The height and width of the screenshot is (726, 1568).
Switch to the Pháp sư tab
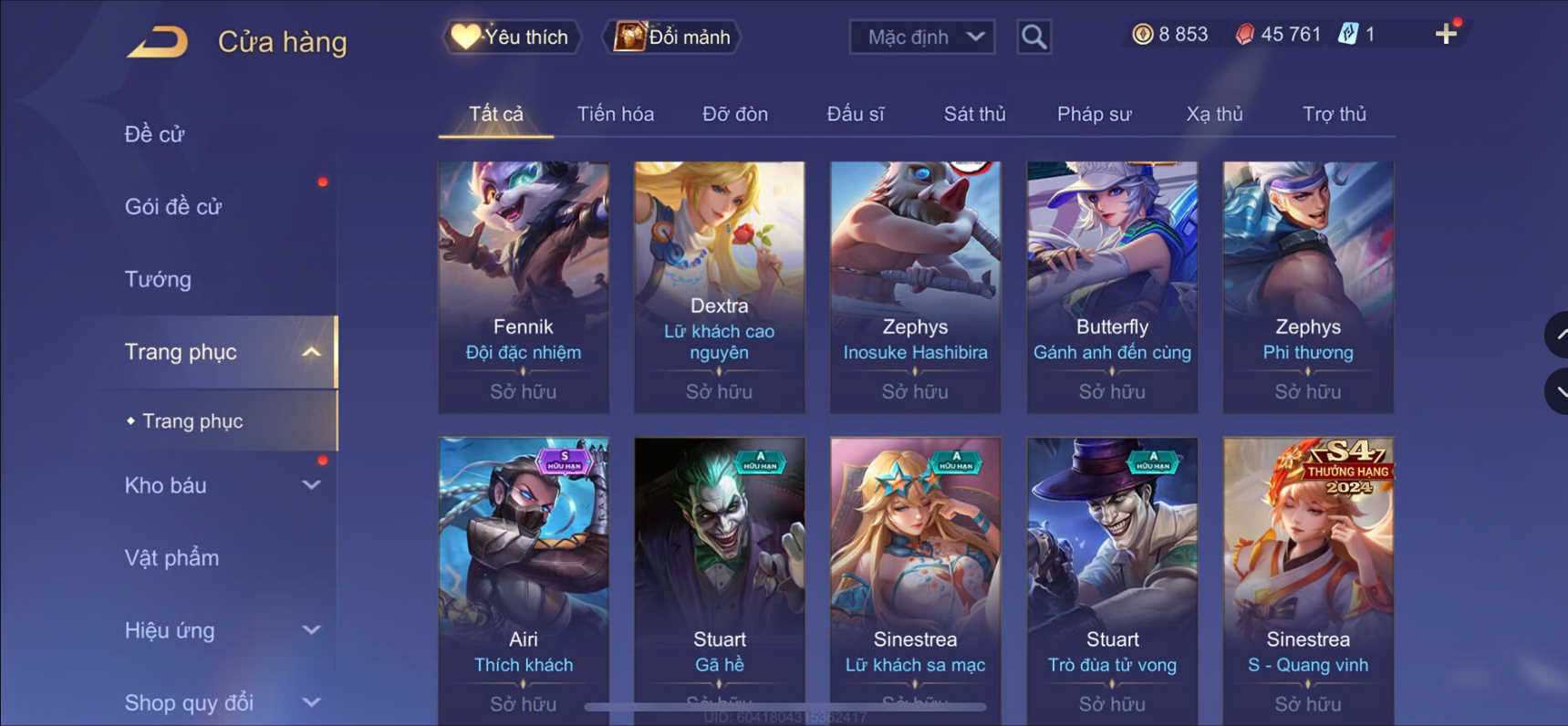pos(1094,114)
